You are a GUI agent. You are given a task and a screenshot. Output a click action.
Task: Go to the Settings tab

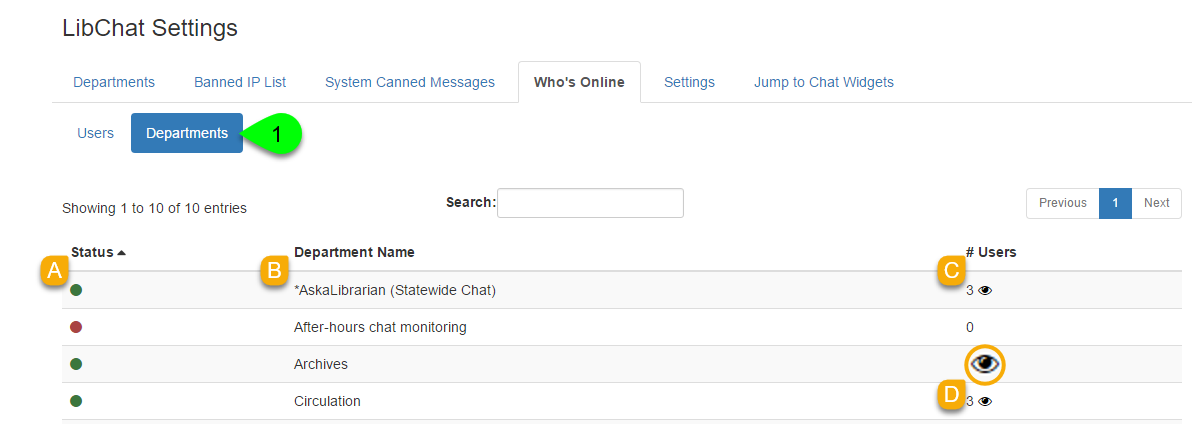(689, 82)
